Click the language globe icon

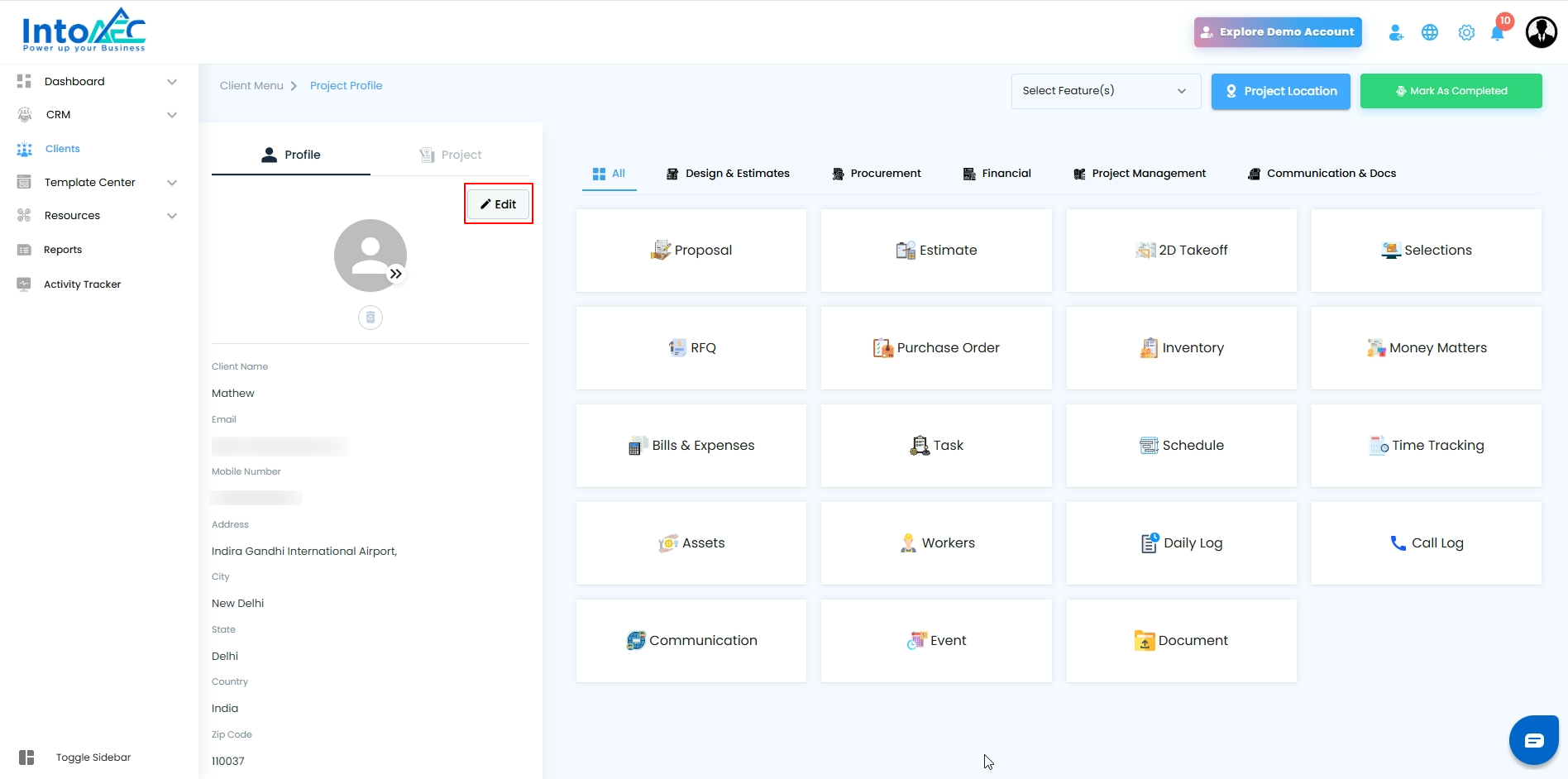(x=1430, y=32)
